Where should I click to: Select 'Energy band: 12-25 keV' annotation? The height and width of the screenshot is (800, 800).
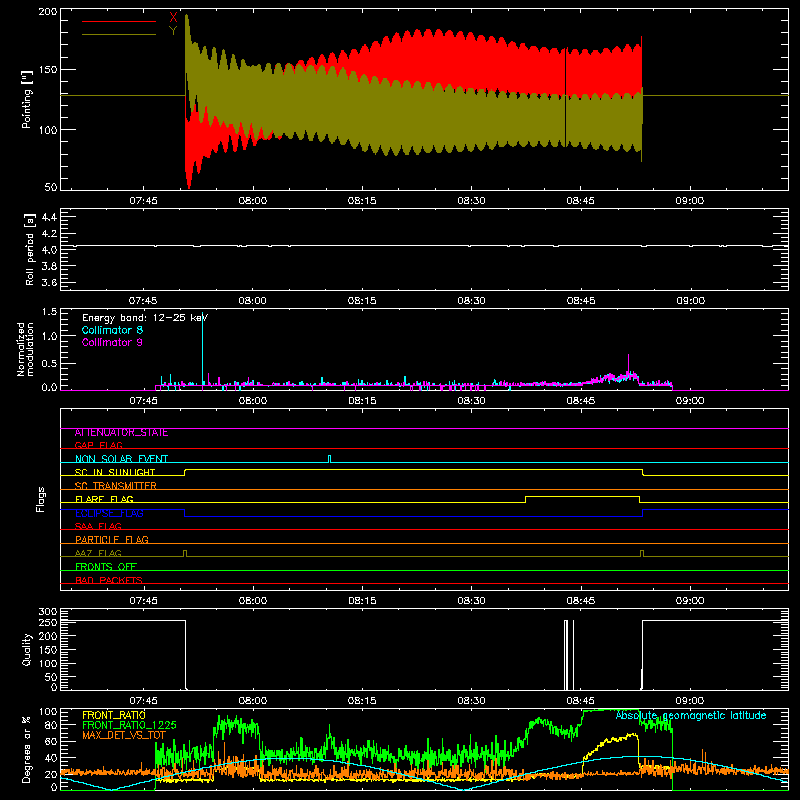[x=144, y=318]
